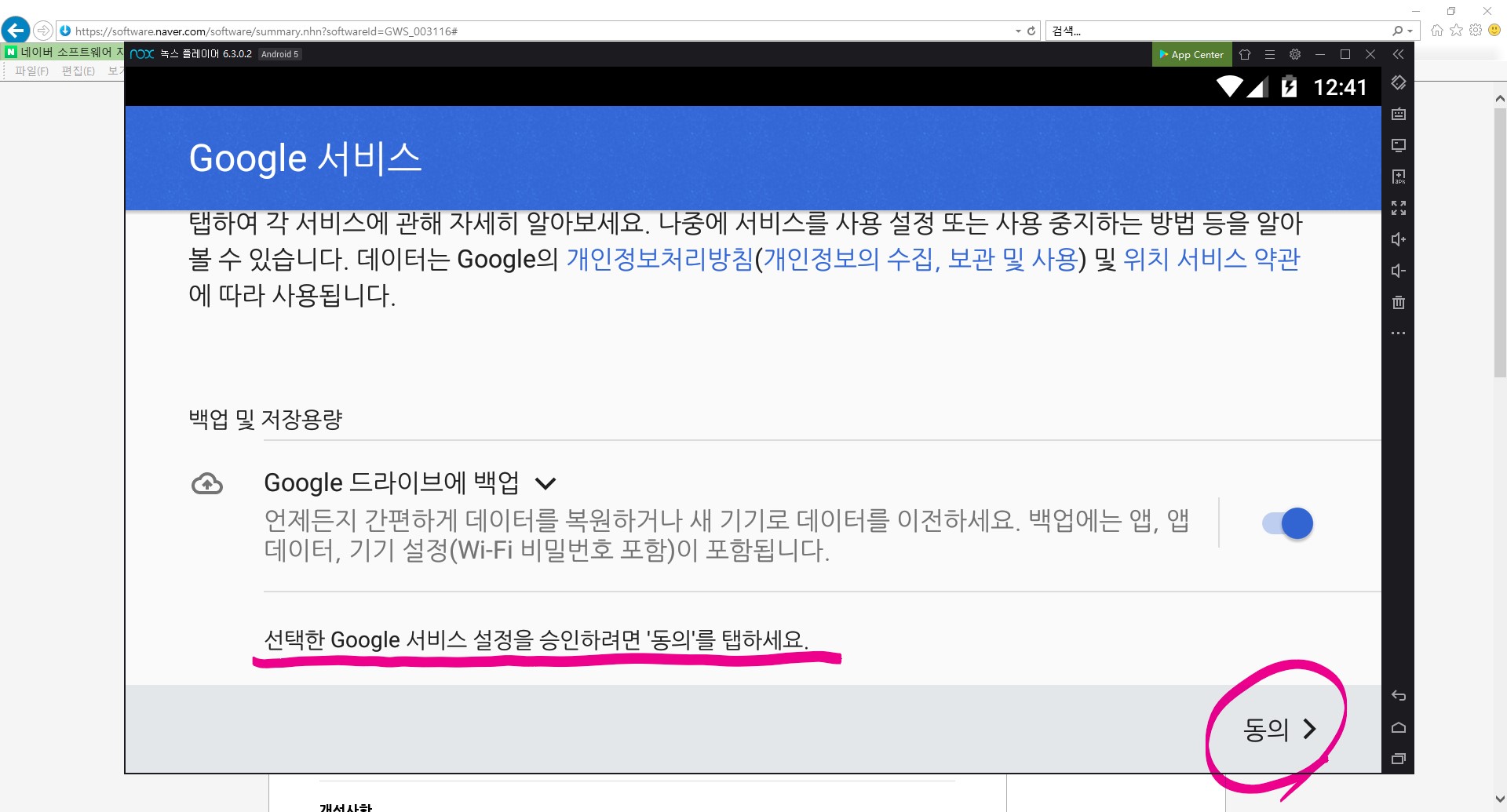Decrease Nox volume
The height and width of the screenshot is (812, 1507).
click(x=1399, y=271)
